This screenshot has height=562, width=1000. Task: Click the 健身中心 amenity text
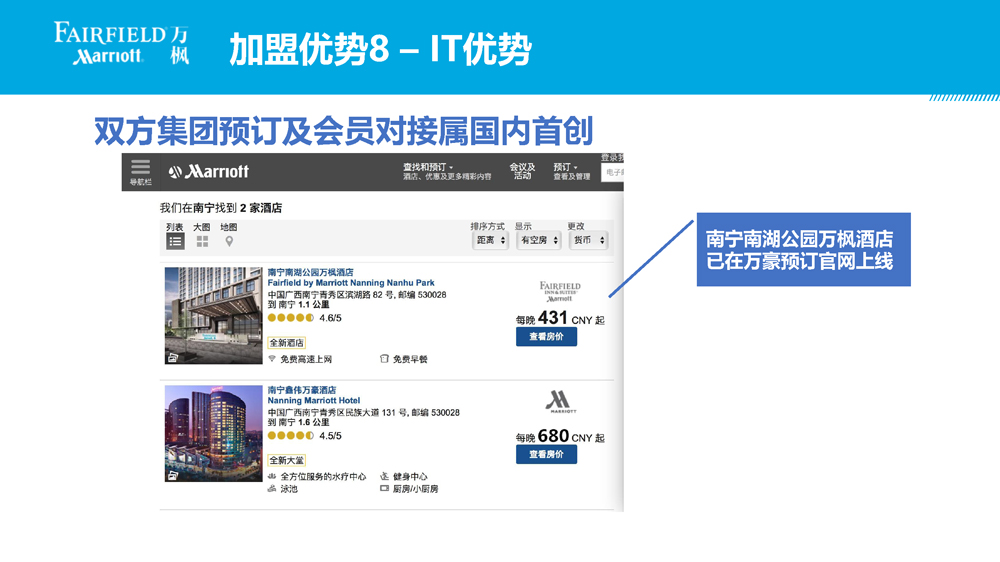(x=410, y=477)
